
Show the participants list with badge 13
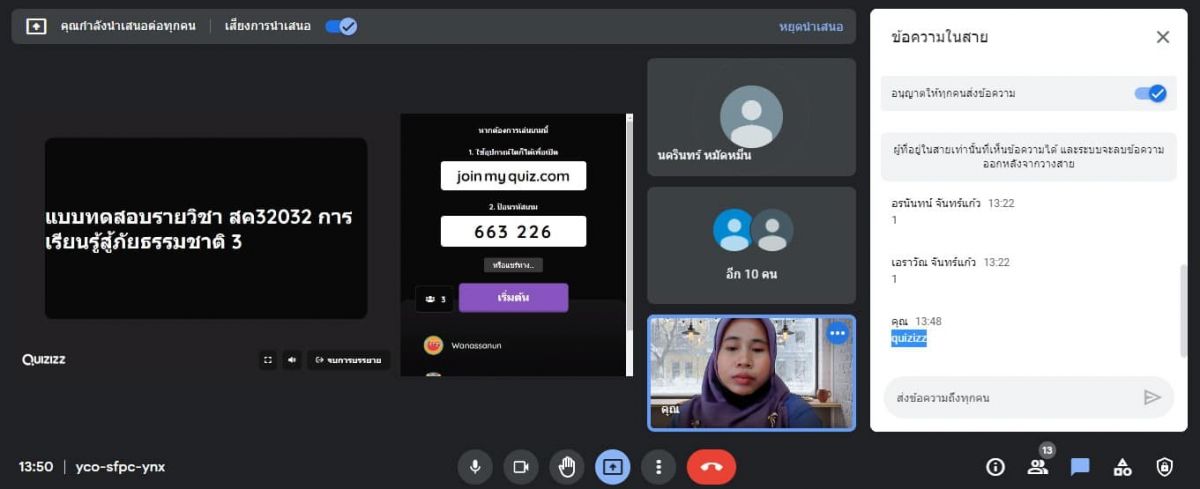1038,467
